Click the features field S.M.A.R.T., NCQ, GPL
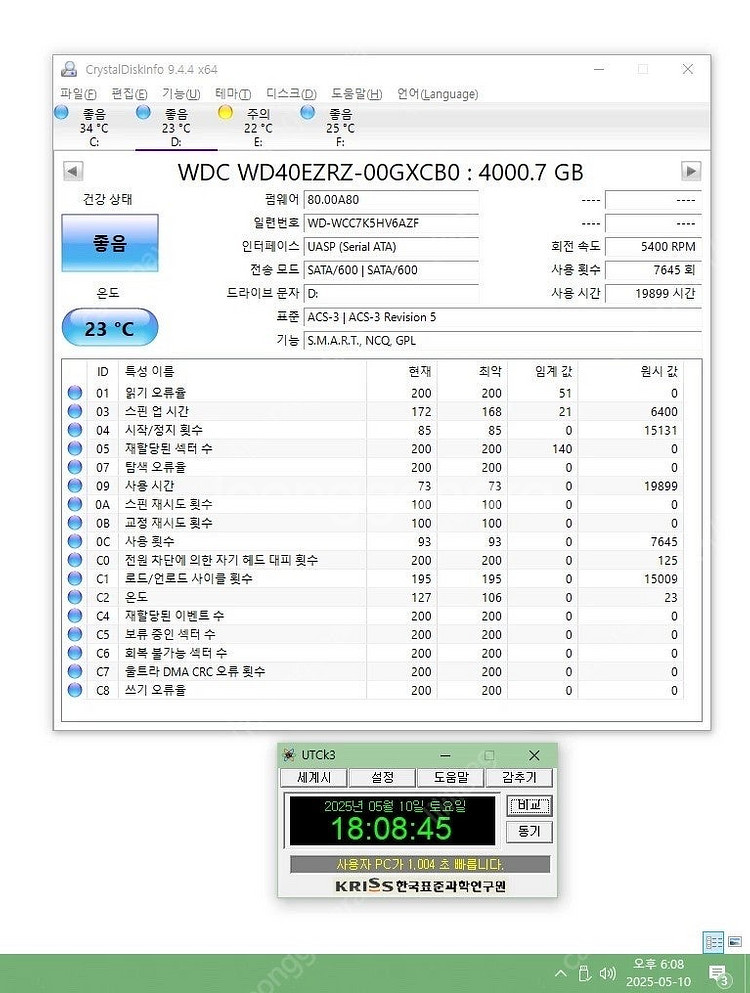Screen dimensions: 750x993 502,340
